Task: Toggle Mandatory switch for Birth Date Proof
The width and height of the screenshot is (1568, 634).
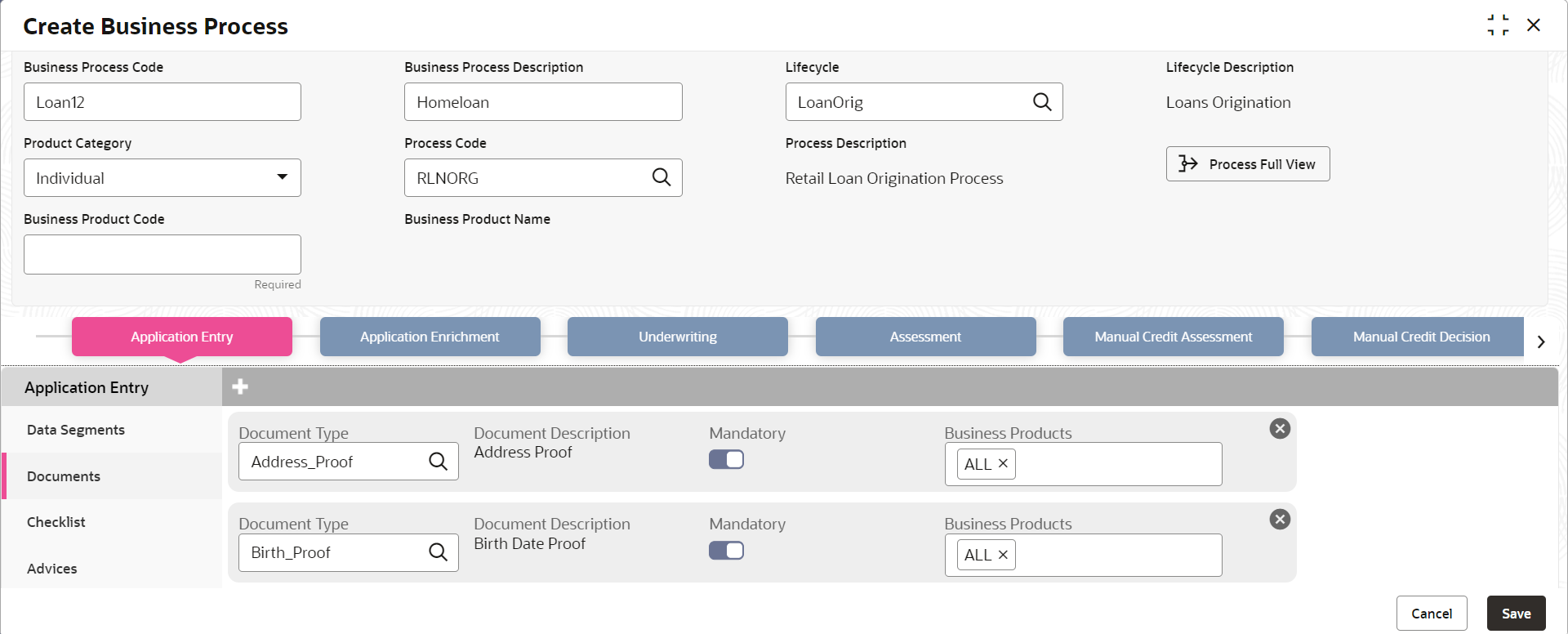Action: coord(726,551)
